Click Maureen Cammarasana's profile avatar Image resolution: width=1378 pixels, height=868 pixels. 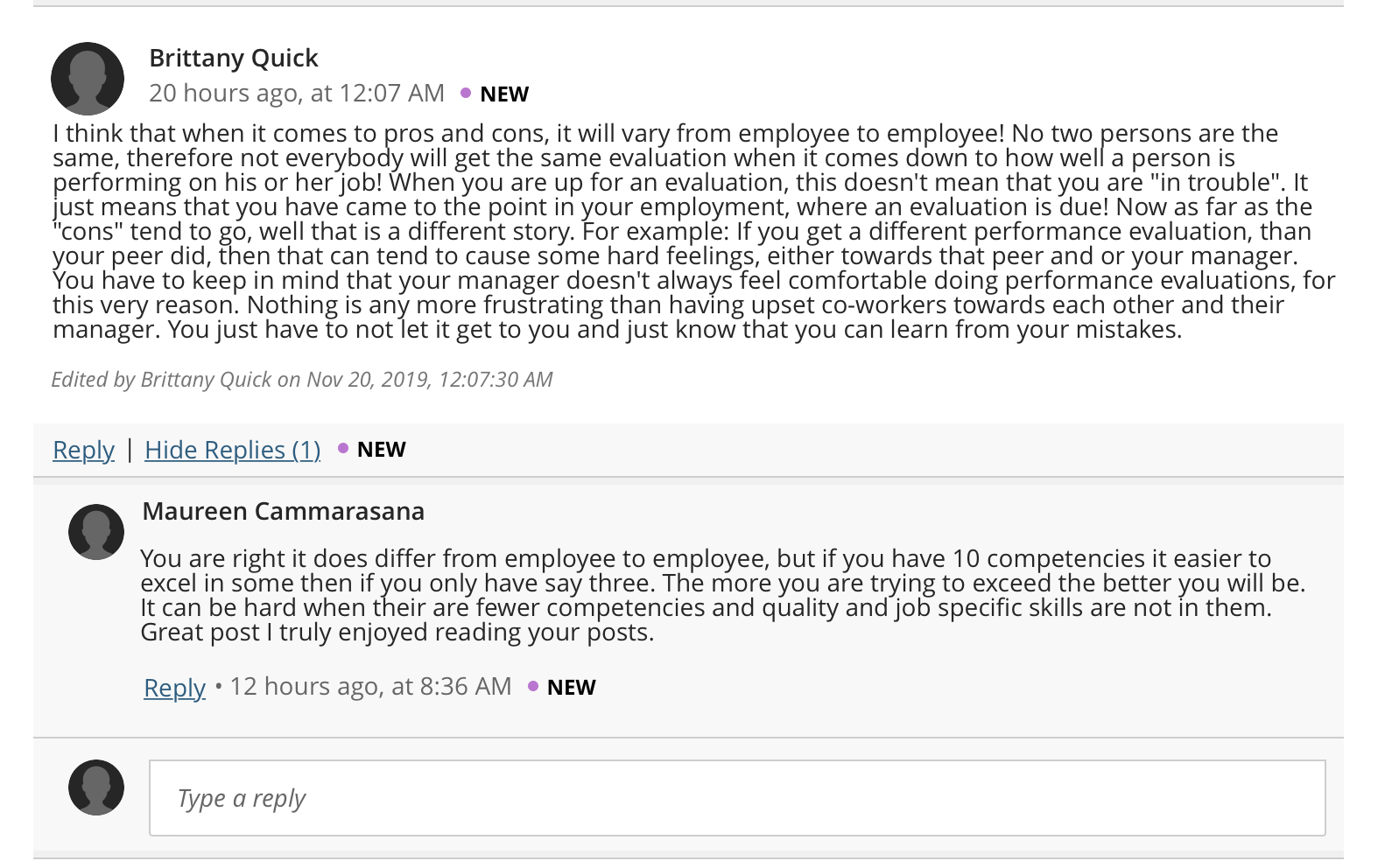point(96,532)
